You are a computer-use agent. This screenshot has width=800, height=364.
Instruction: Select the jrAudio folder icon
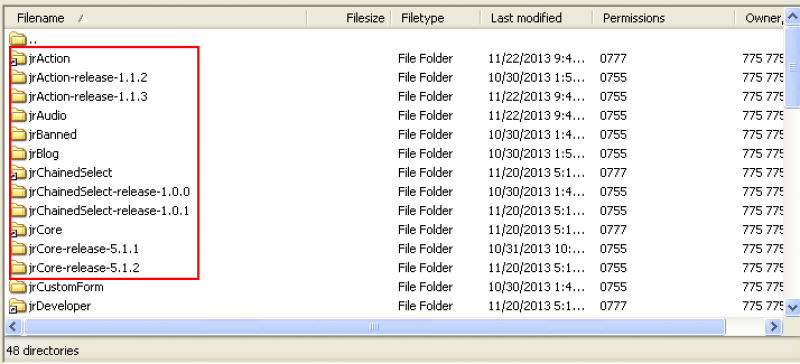18,116
